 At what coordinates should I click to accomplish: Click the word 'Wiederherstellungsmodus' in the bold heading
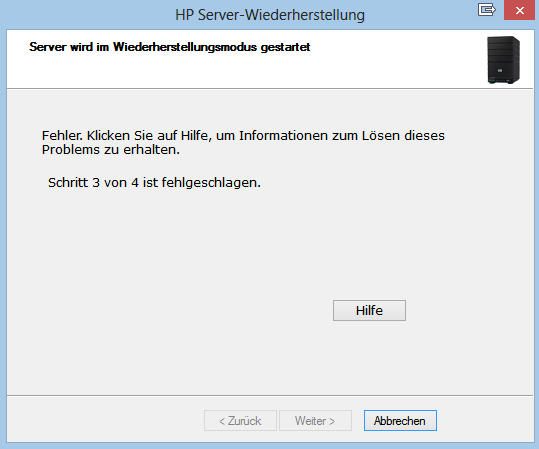pyautogui.click(x=185, y=47)
